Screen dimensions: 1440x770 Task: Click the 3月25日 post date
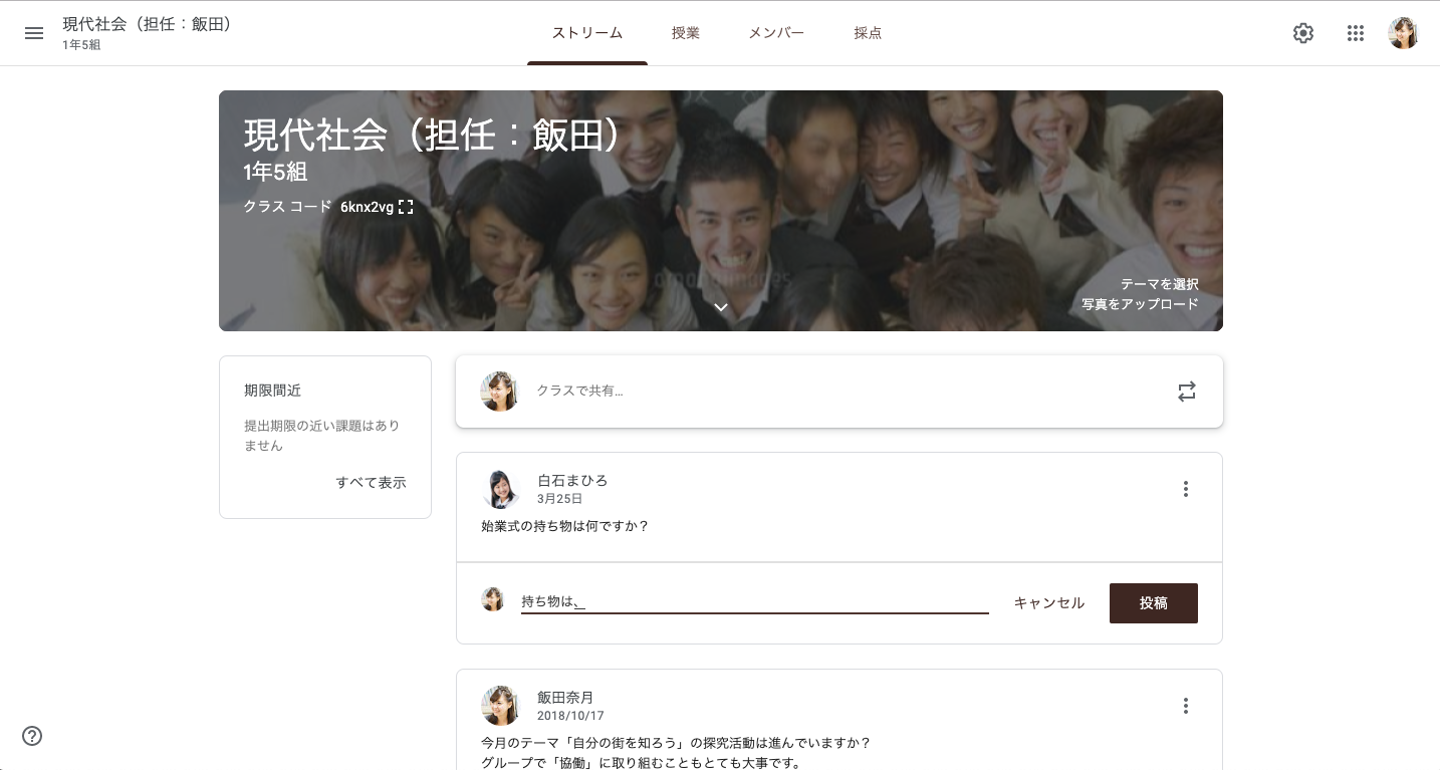(560, 499)
